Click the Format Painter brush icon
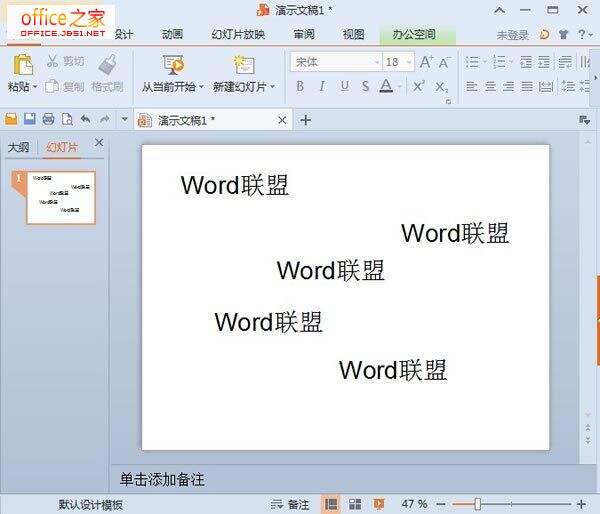 (108, 65)
